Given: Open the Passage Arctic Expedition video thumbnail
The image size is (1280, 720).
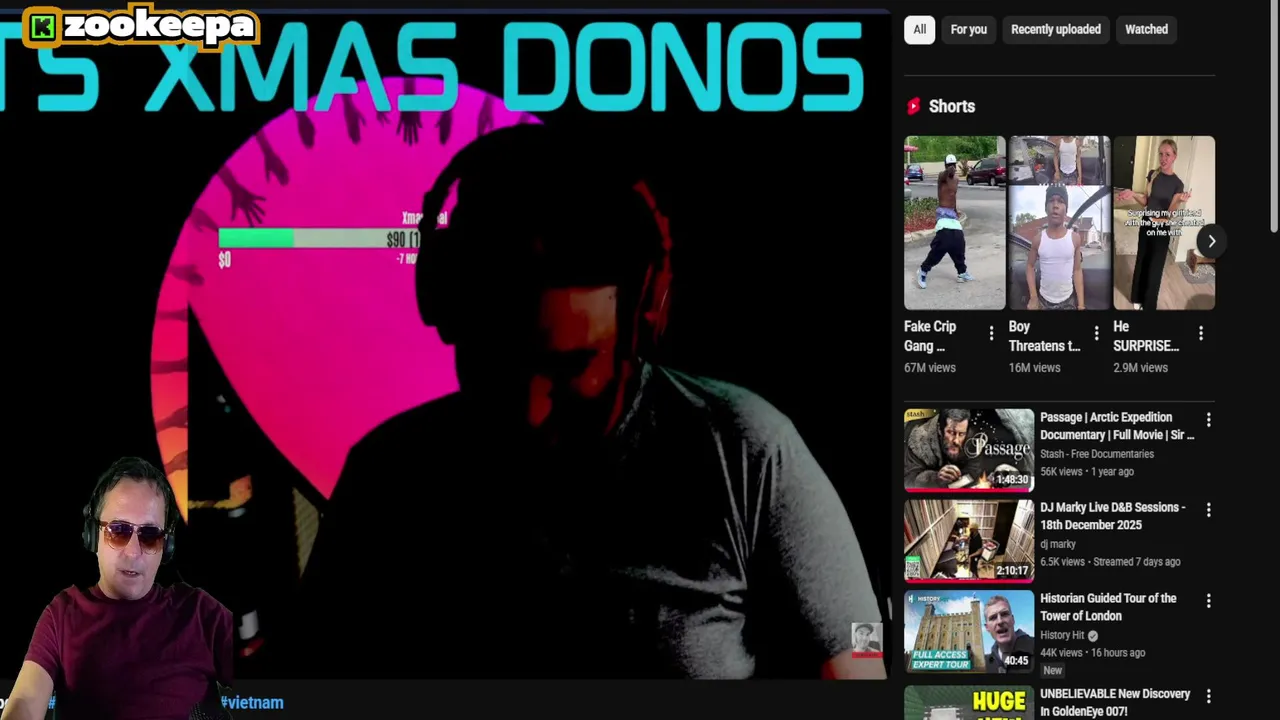Looking at the screenshot, I should tap(969, 450).
